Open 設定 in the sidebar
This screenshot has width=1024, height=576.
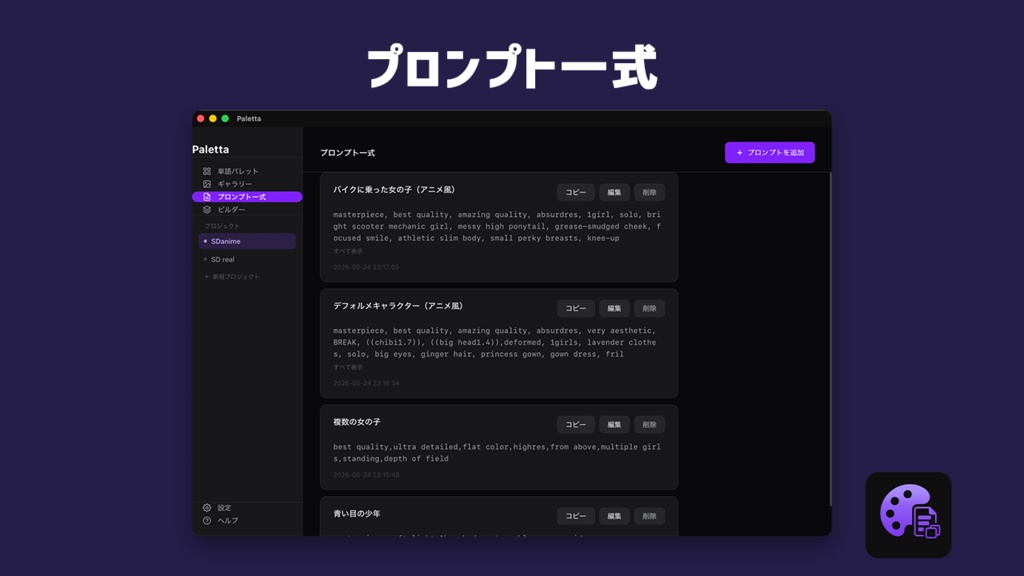pos(248,507)
